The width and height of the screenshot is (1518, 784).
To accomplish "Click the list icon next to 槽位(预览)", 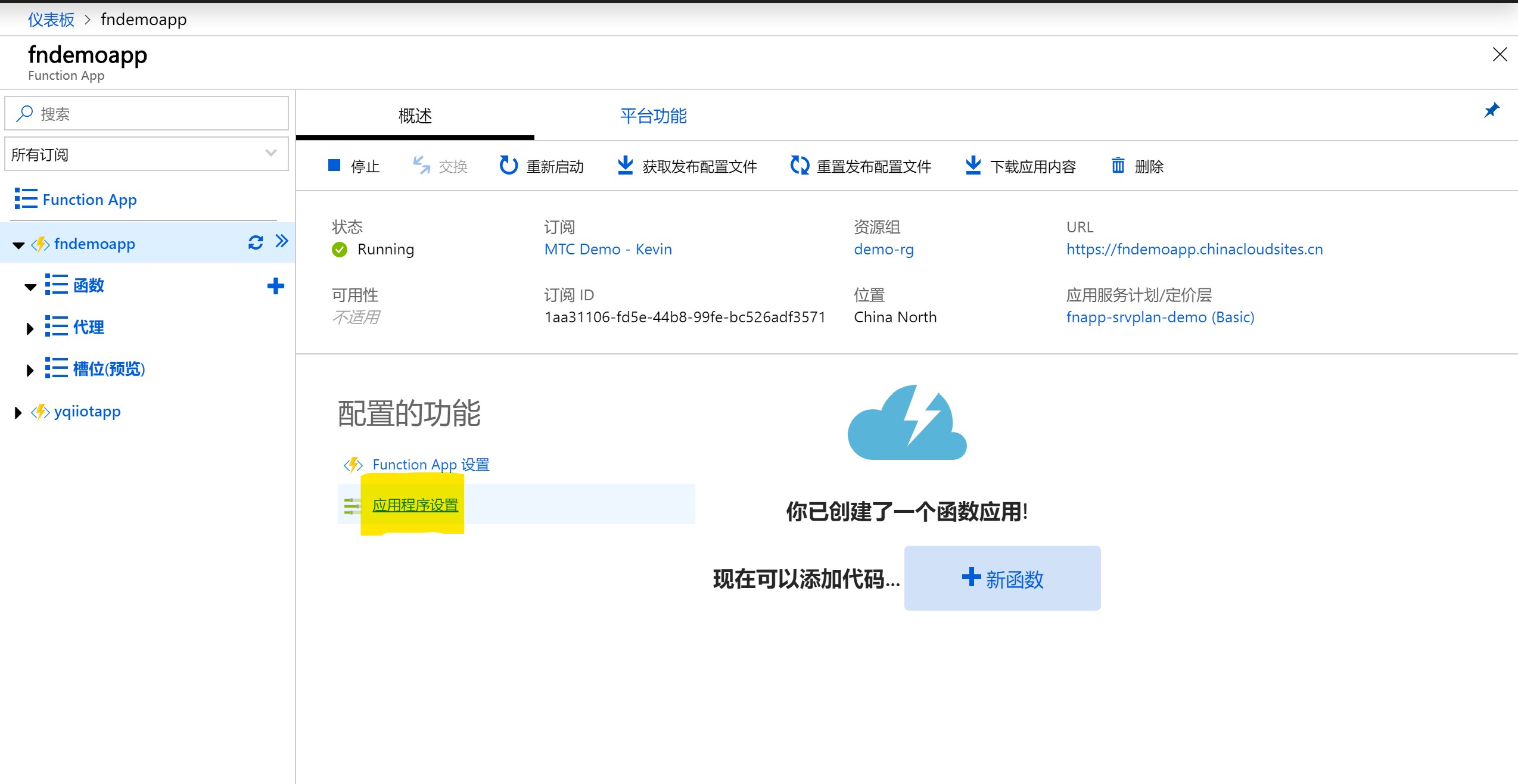I will point(56,368).
